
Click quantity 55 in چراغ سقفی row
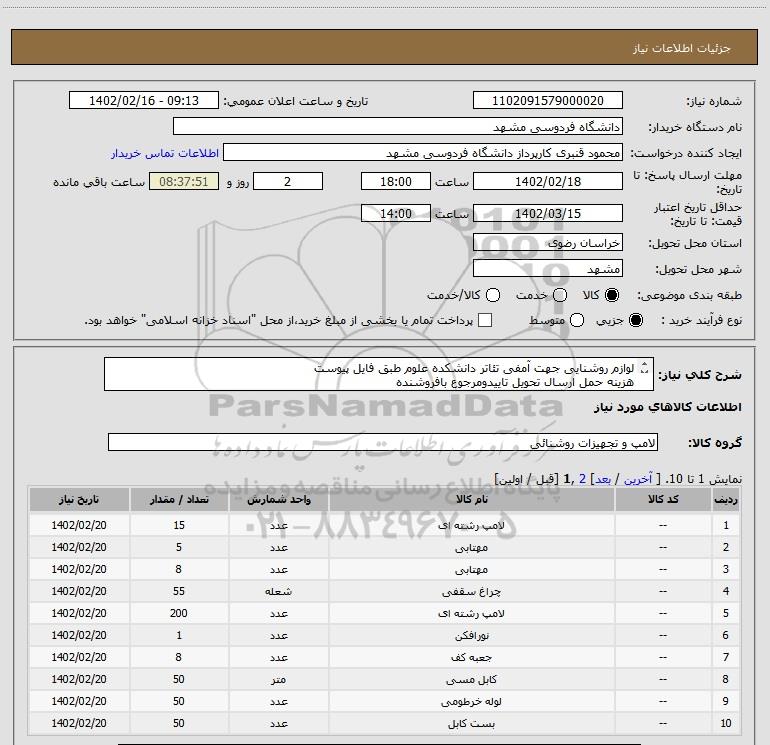point(179,591)
